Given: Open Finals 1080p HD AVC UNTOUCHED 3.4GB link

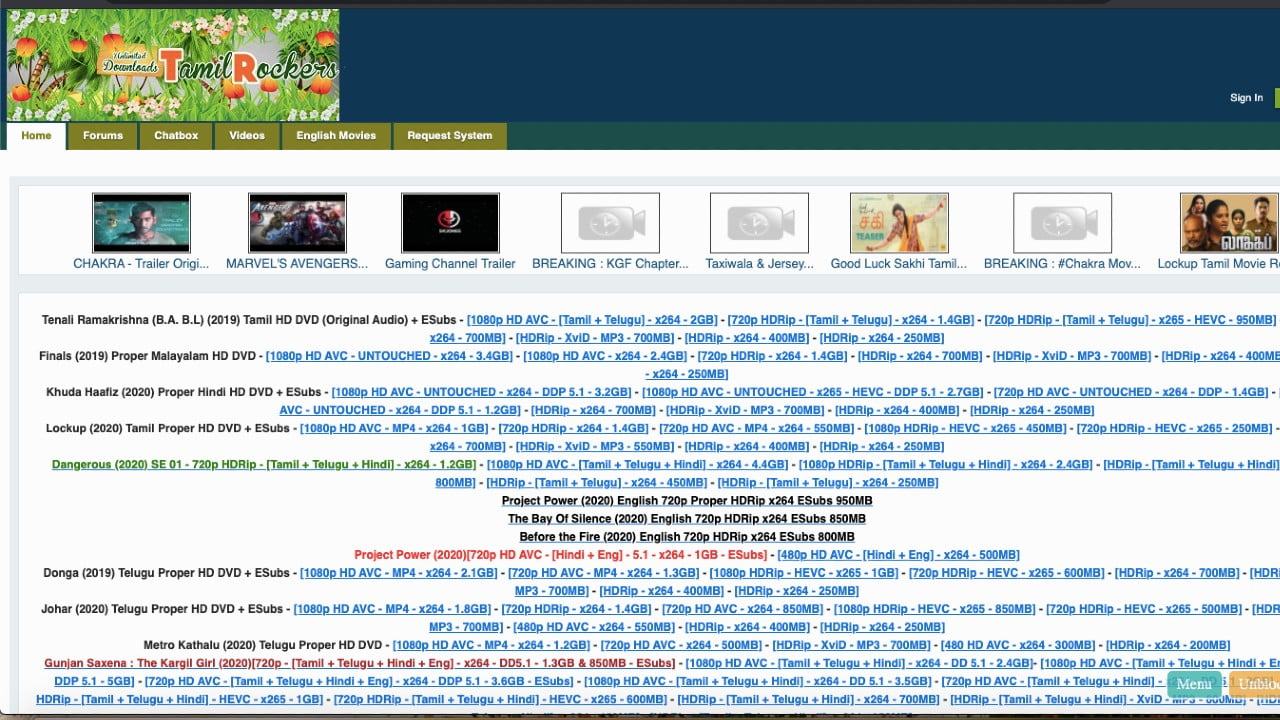Looking at the screenshot, I should tap(389, 356).
